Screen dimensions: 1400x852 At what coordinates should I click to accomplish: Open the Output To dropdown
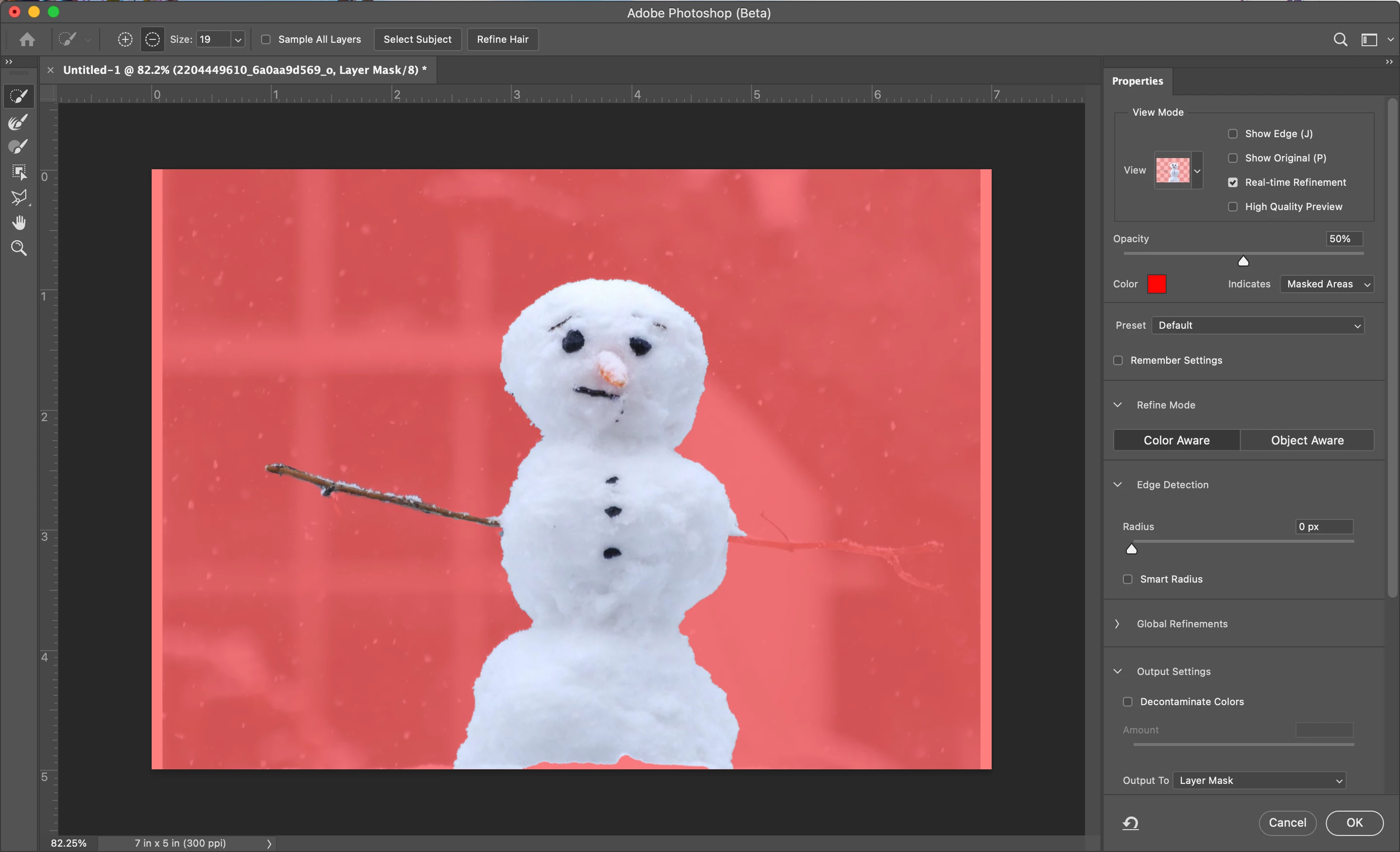(x=1260, y=781)
